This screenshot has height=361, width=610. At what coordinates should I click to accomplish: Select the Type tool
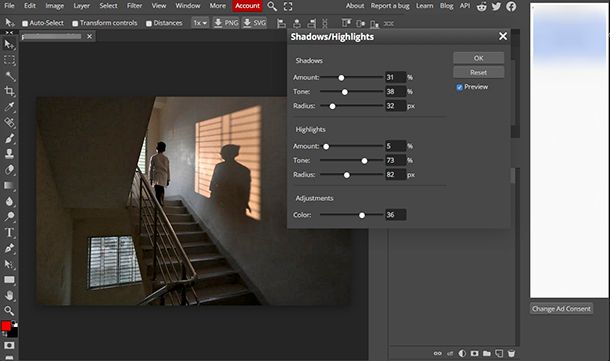[x=9, y=232]
